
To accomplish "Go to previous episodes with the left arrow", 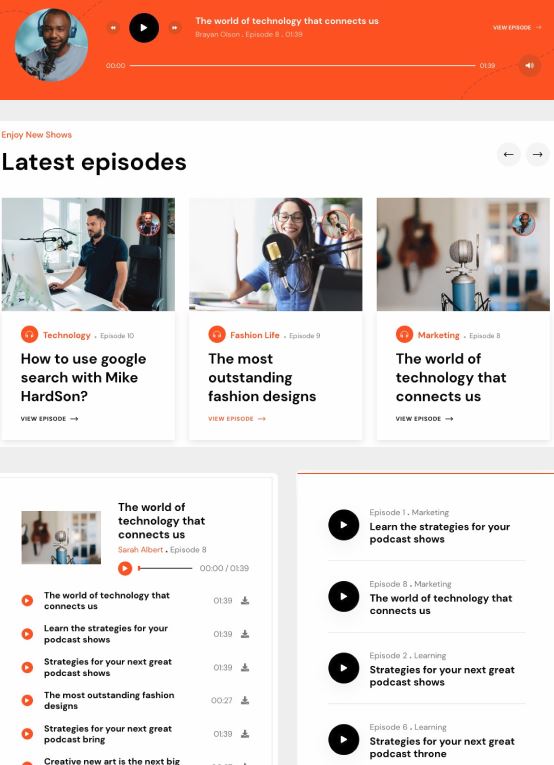I will tap(509, 154).
